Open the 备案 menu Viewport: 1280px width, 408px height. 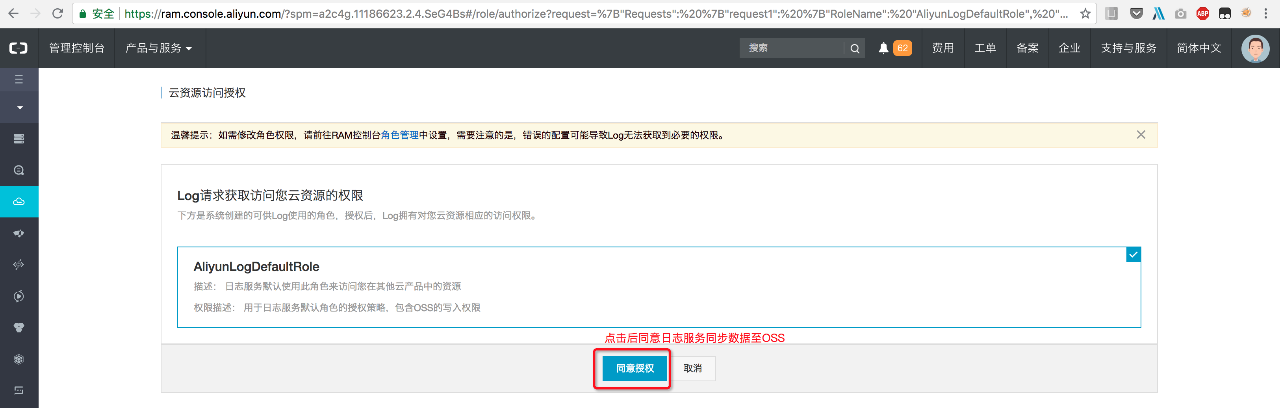pyautogui.click(x=1027, y=48)
